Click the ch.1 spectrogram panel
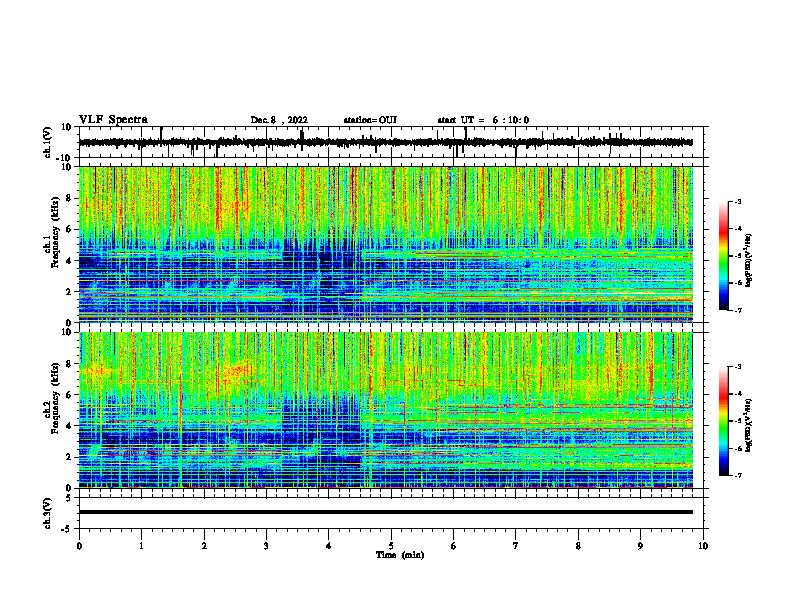Viewport: 792px width, 612px height. point(386,244)
